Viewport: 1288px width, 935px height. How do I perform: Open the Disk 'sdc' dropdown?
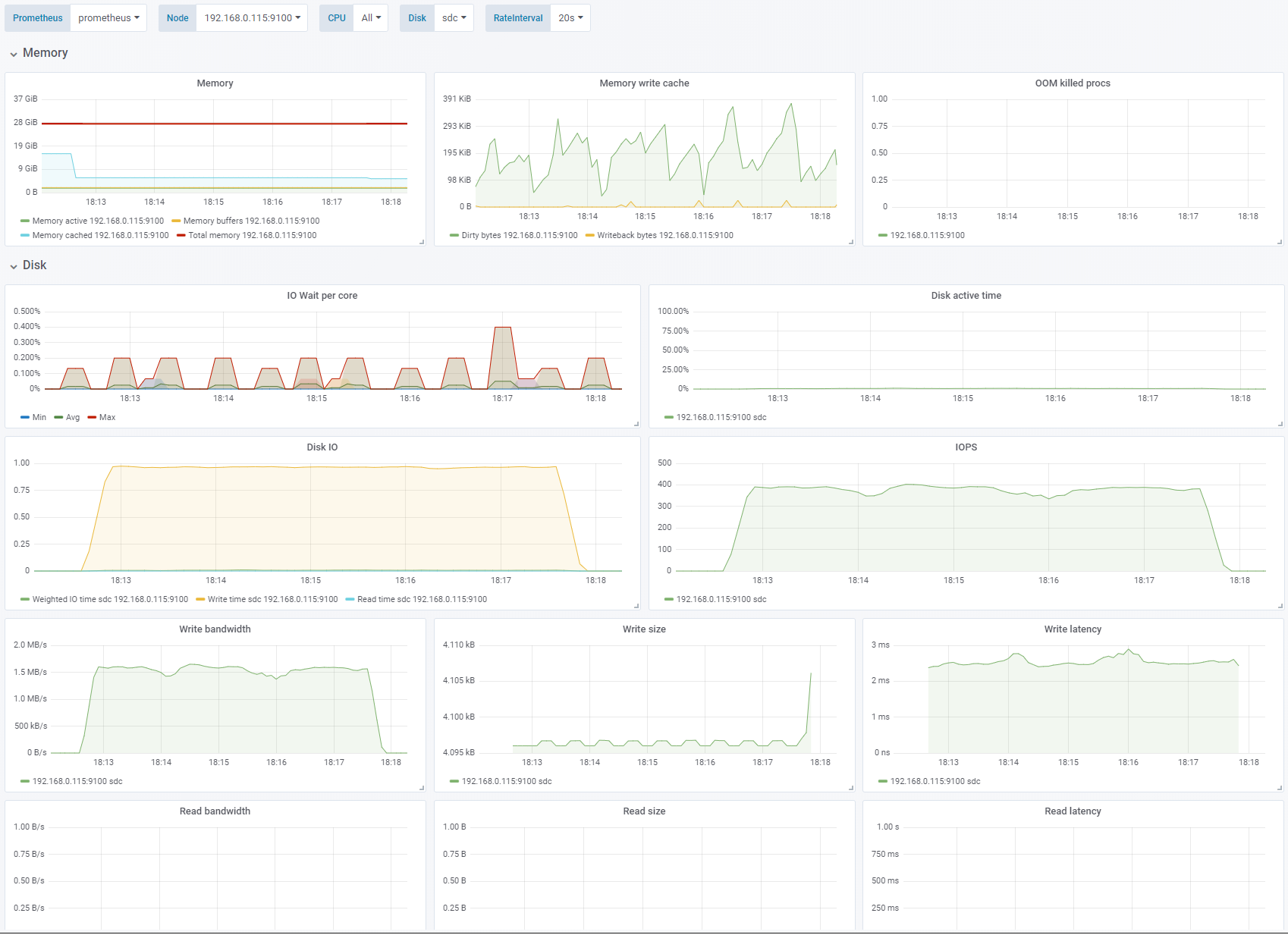pyautogui.click(x=454, y=18)
